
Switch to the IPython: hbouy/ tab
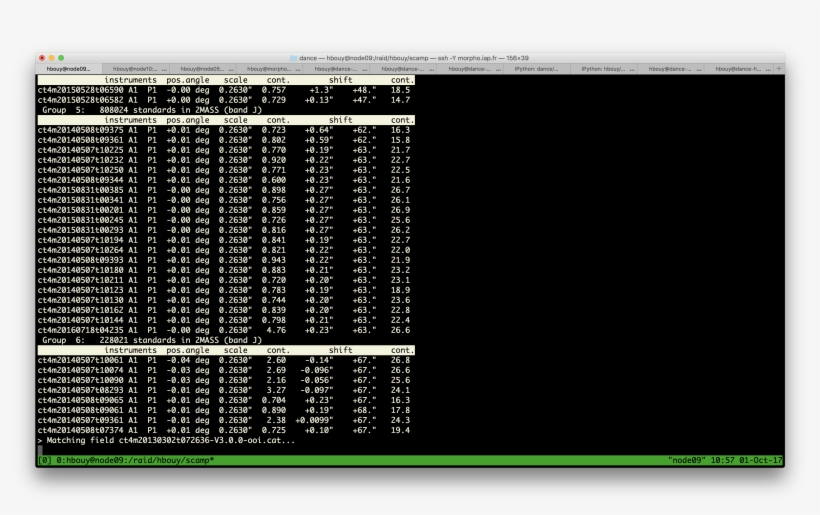[603, 69]
